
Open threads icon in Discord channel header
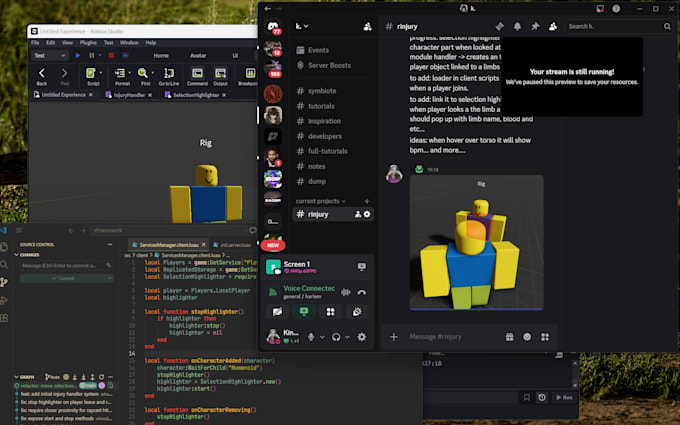tap(500, 26)
